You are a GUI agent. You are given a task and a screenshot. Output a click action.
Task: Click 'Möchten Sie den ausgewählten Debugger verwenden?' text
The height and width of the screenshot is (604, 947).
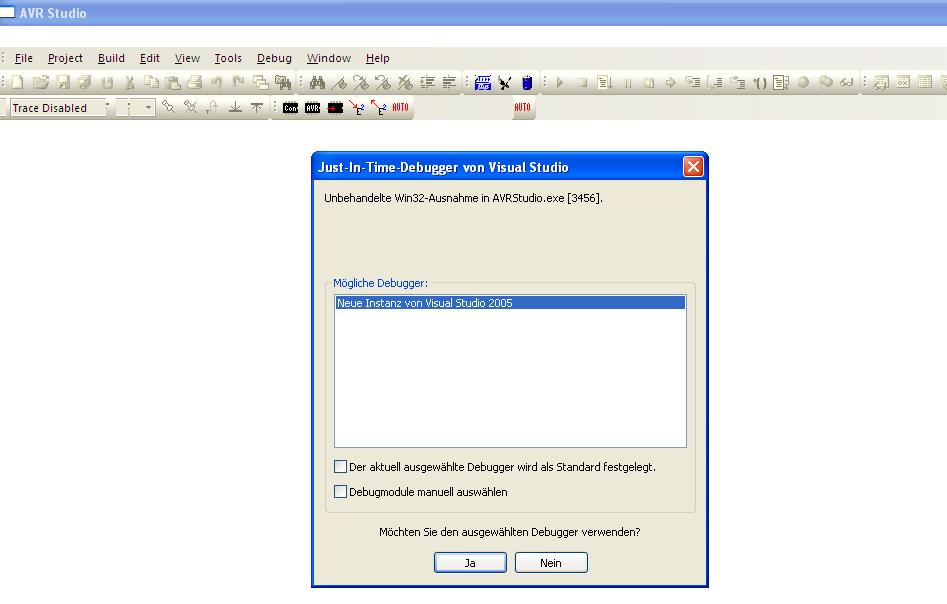(510, 532)
